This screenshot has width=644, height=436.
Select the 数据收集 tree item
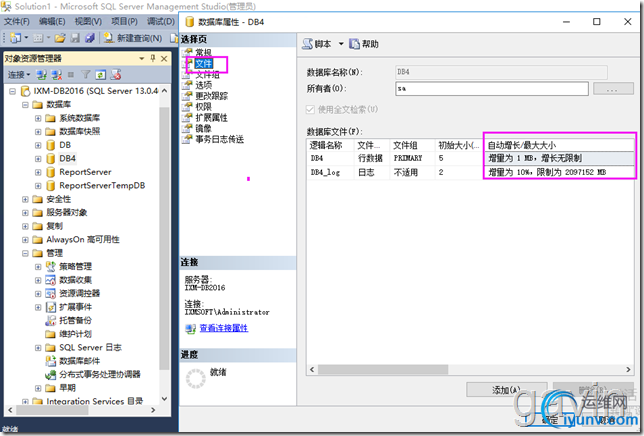pyautogui.click(x=76, y=280)
